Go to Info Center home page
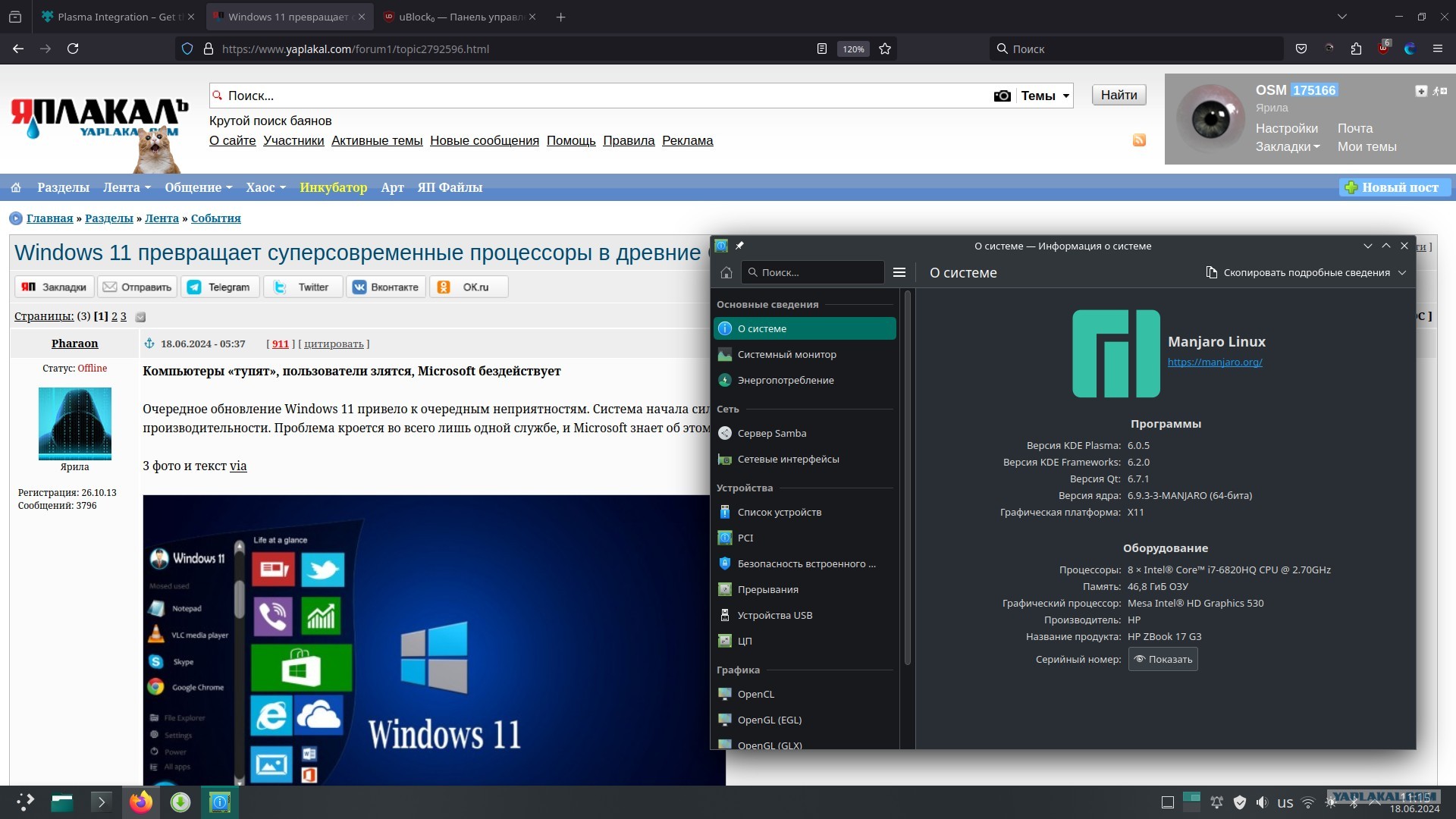Viewport: 1456px width, 819px height. click(726, 272)
